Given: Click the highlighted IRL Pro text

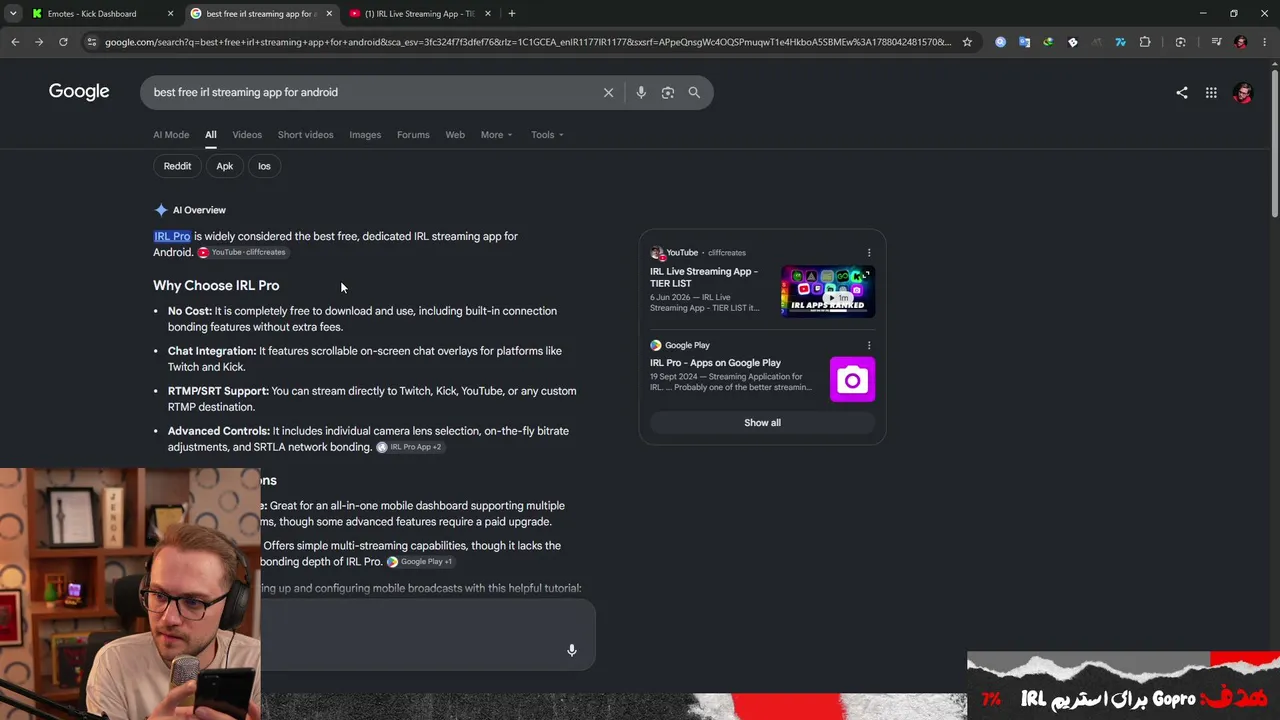Looking at the screenshot, I should tap(172, 236).
